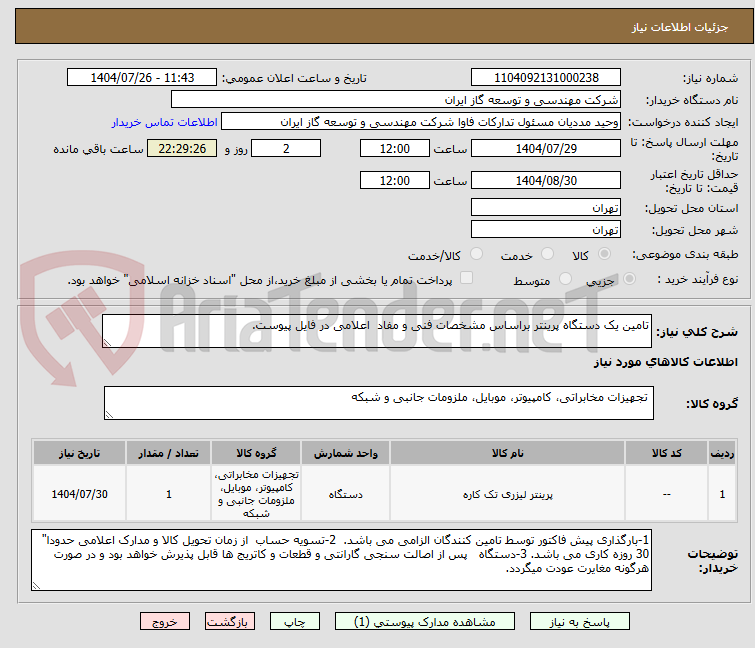Select the متوسط purchase type radio

(x=566, y=280)
